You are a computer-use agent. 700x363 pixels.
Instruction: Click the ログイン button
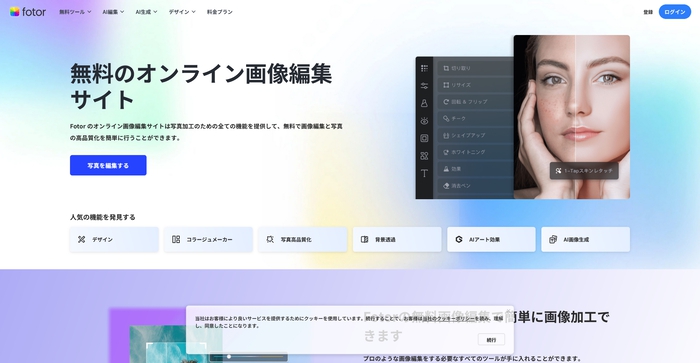[x=675, y=12]
